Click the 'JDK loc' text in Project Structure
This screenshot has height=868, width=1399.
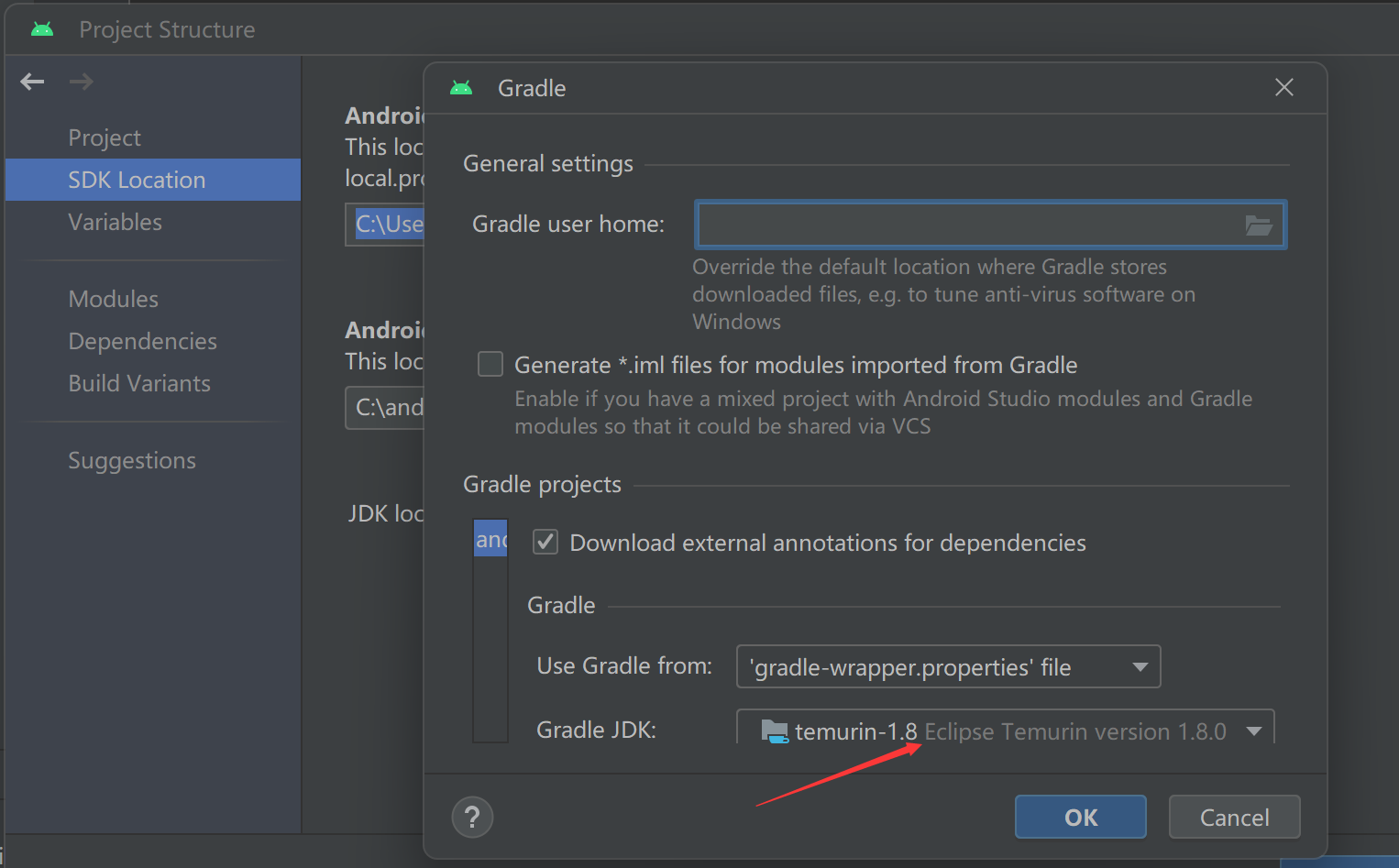pyautogui.click(x=386, y=513)
